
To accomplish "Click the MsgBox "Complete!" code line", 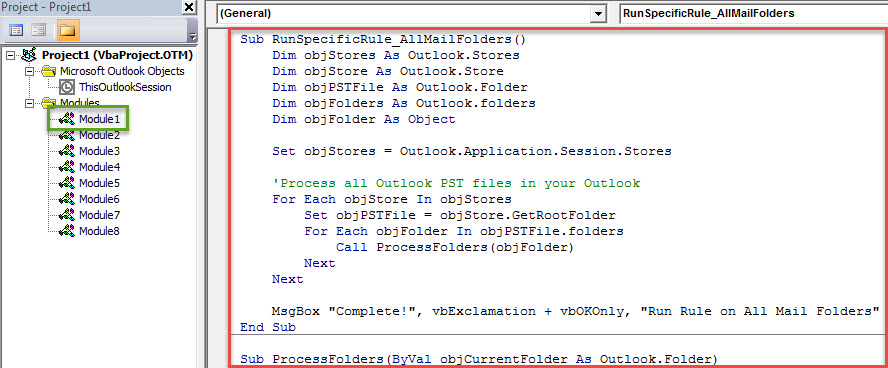I will pos(576,311).
